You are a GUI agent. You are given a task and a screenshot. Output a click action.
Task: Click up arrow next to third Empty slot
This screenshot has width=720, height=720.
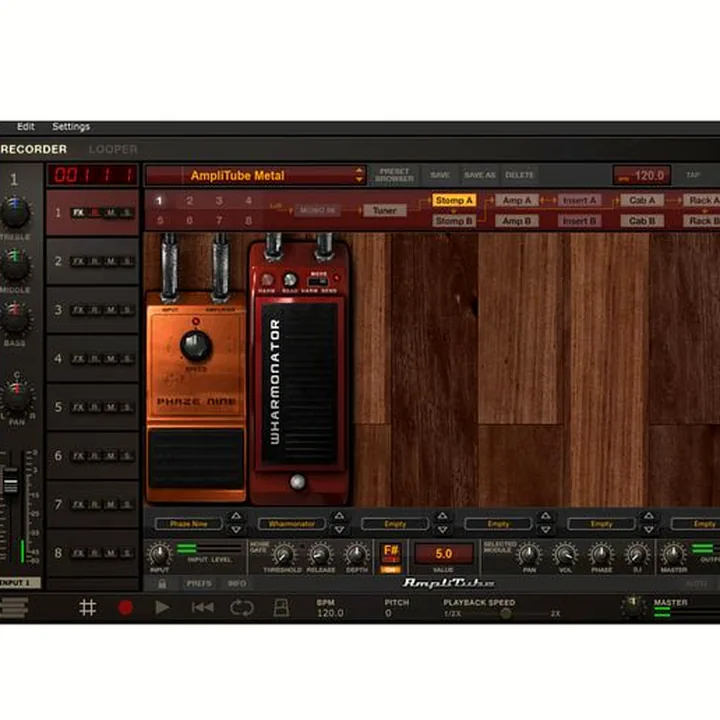click(442, 516)
